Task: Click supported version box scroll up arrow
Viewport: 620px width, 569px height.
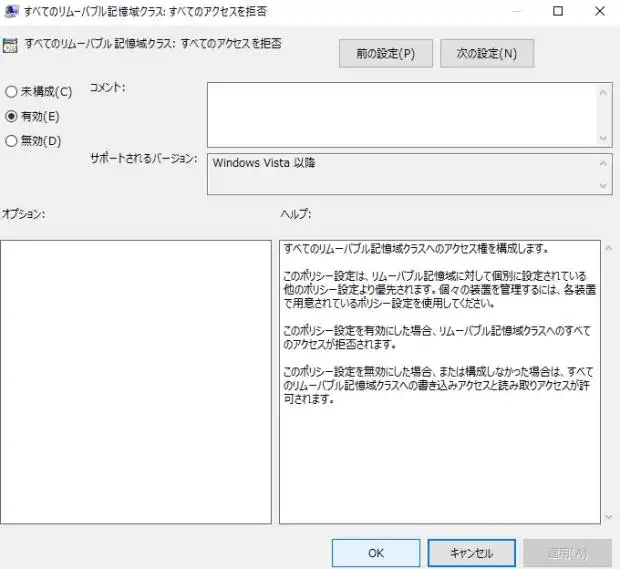Action: 603,163
